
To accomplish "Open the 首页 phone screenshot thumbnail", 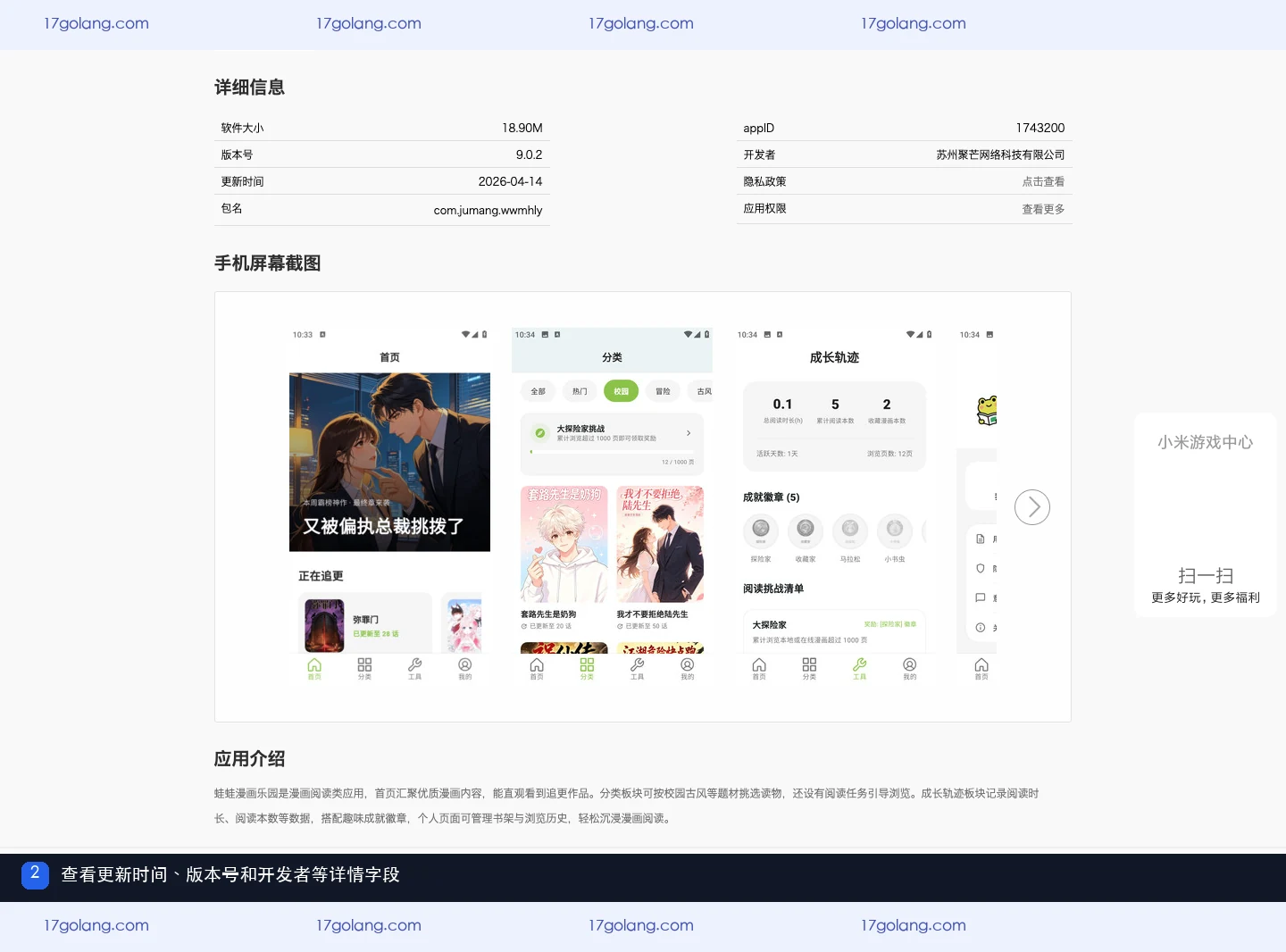I will tap(389, 506).
